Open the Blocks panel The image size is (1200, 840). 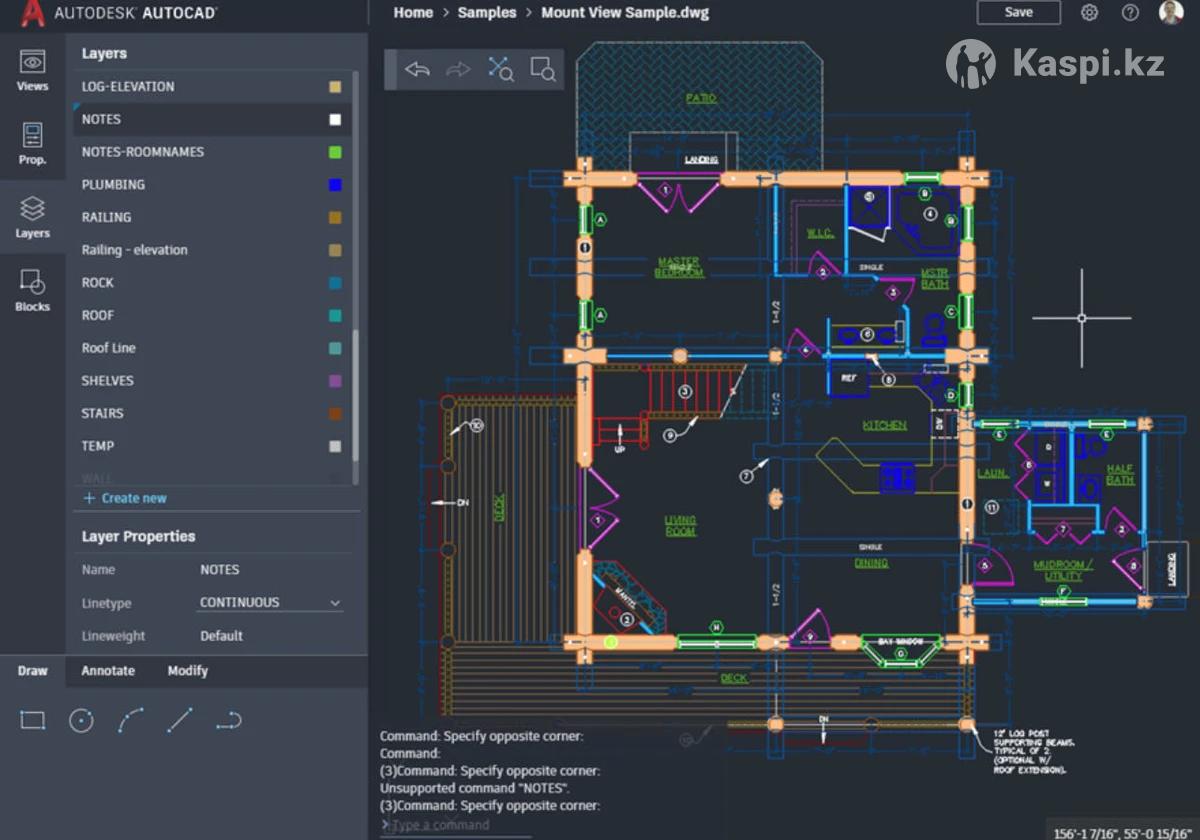click(x=32, y=291)
